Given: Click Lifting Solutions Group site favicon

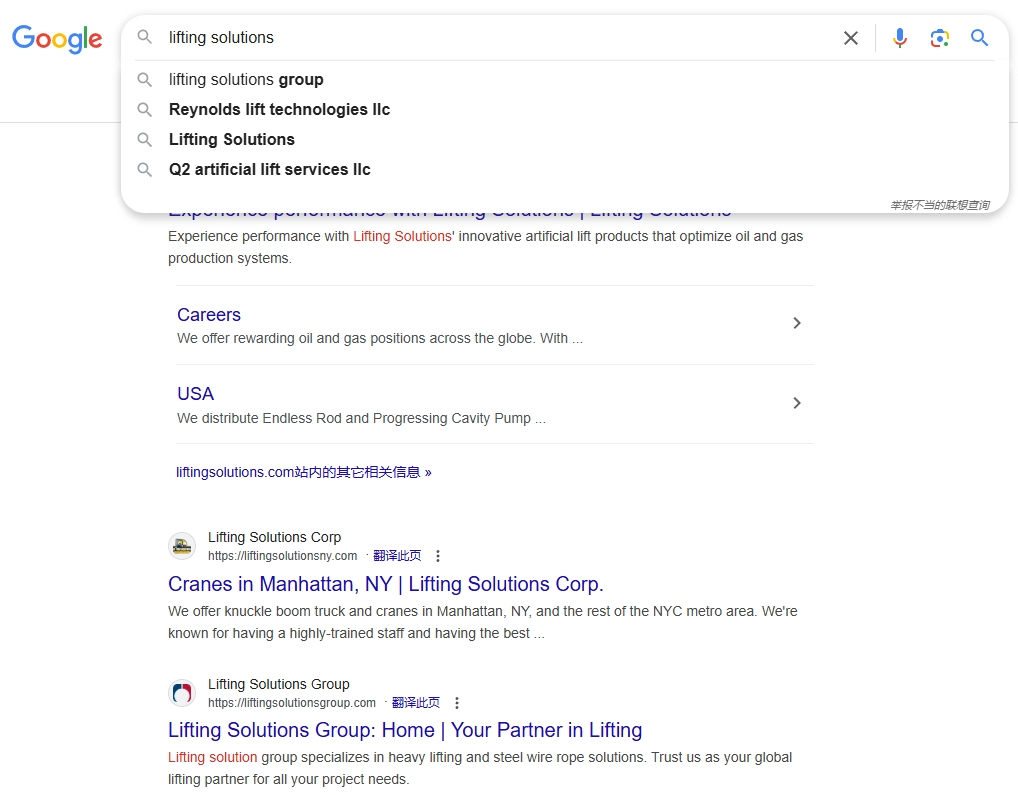Looking at the screenshot, I should coord(182,693).
